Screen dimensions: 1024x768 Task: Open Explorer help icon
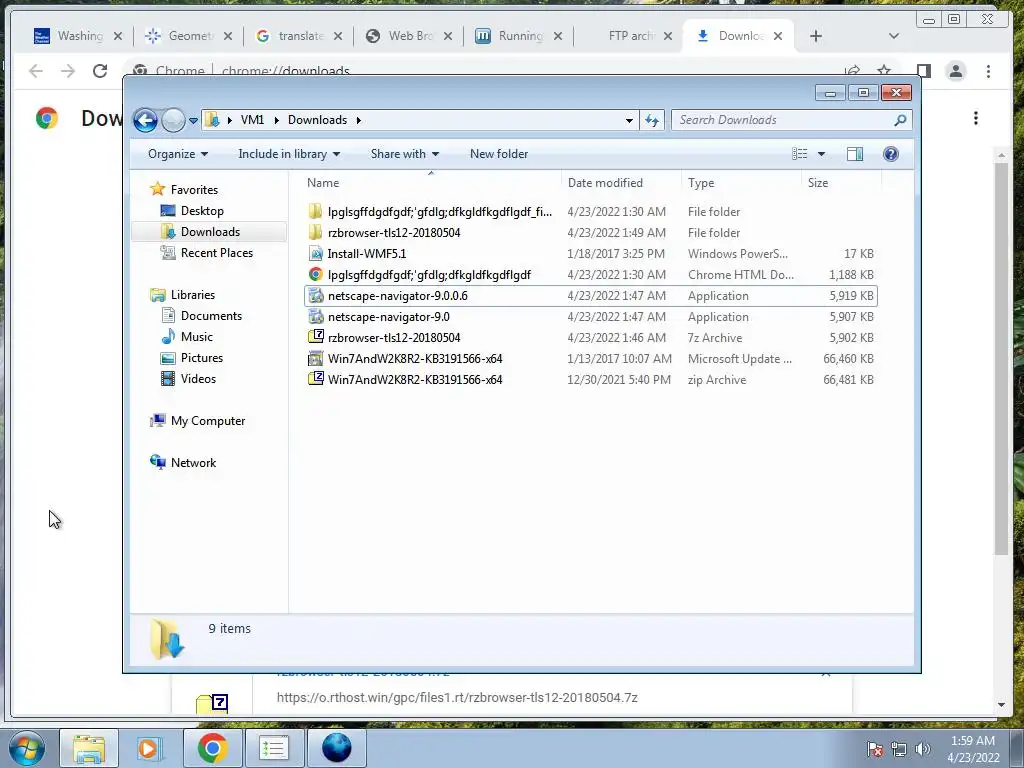click(x=891, y=154)
